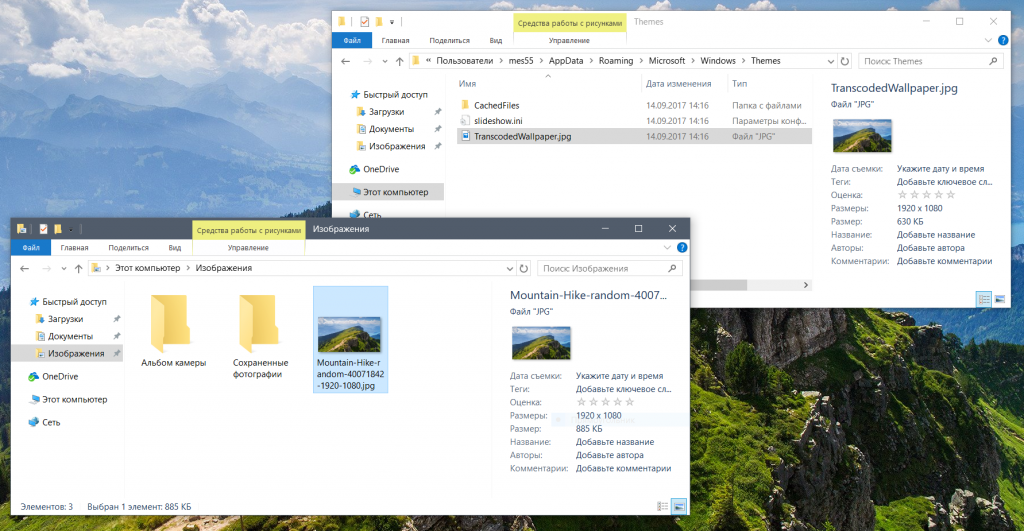Viewport: 1024px width, 531px height.
Task: Switch to large icons view in the Изображения window
Action: [679, 507]
